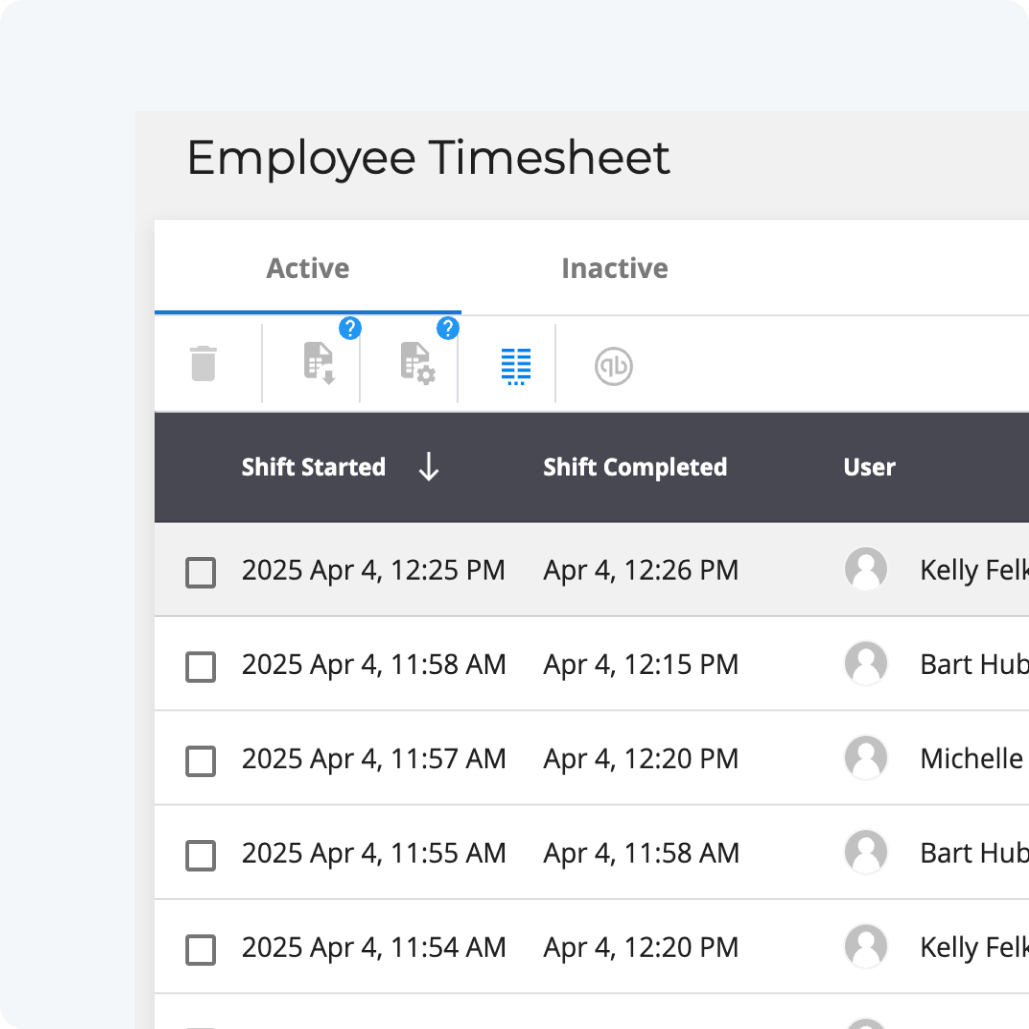
Task: Tick checkbox for 11:54 AM shift
Action: tap(200, 950)
